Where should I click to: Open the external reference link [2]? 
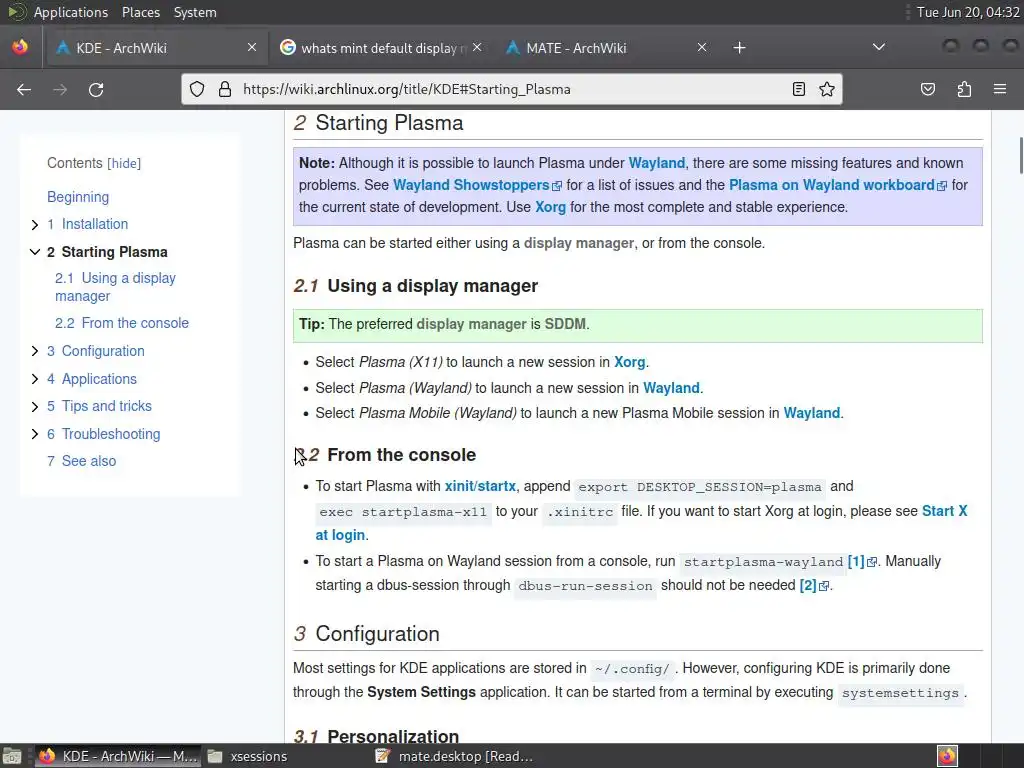pos(814,586)
